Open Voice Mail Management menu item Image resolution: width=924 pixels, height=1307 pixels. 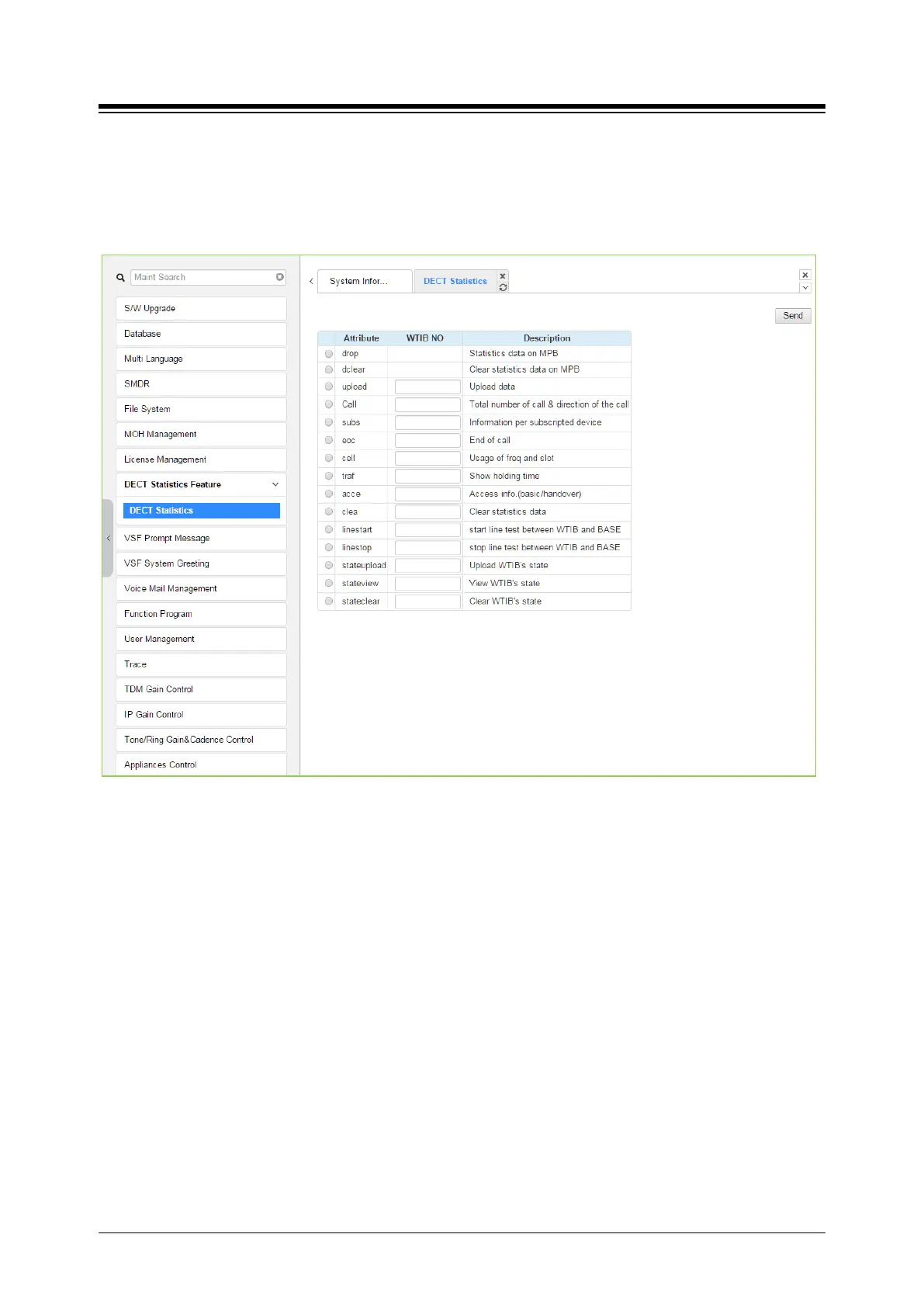tap(201, 588)
